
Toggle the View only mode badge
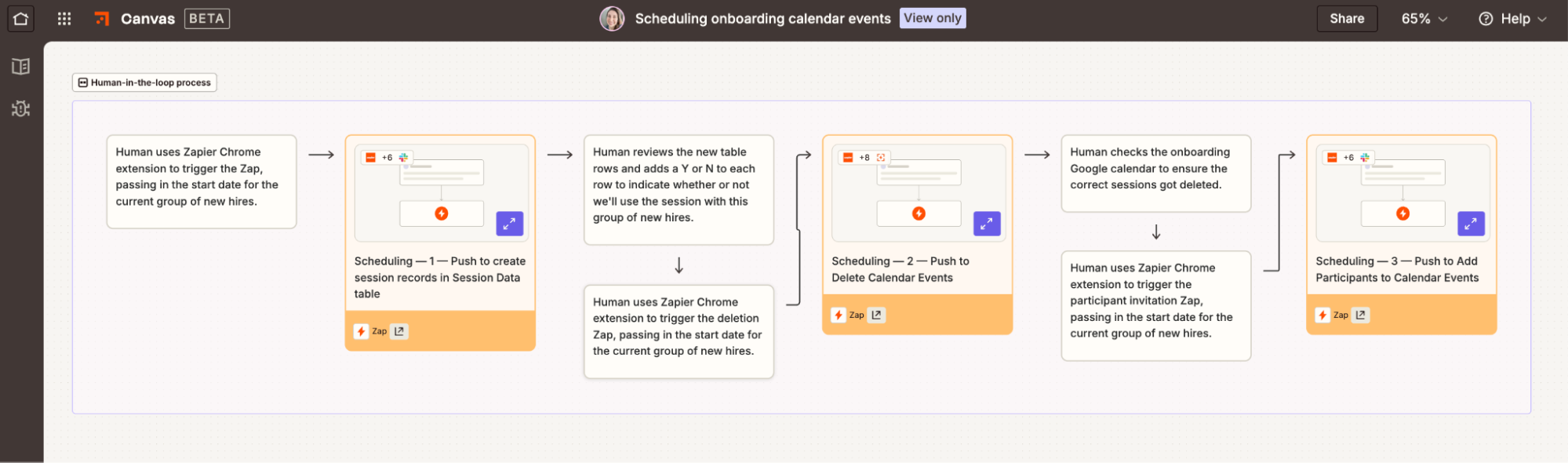click(932, 17)
